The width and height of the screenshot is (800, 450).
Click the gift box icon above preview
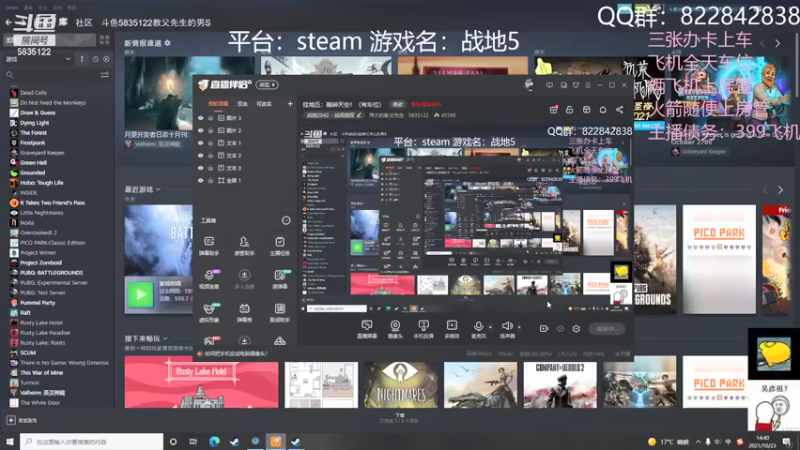click(554, 110)
